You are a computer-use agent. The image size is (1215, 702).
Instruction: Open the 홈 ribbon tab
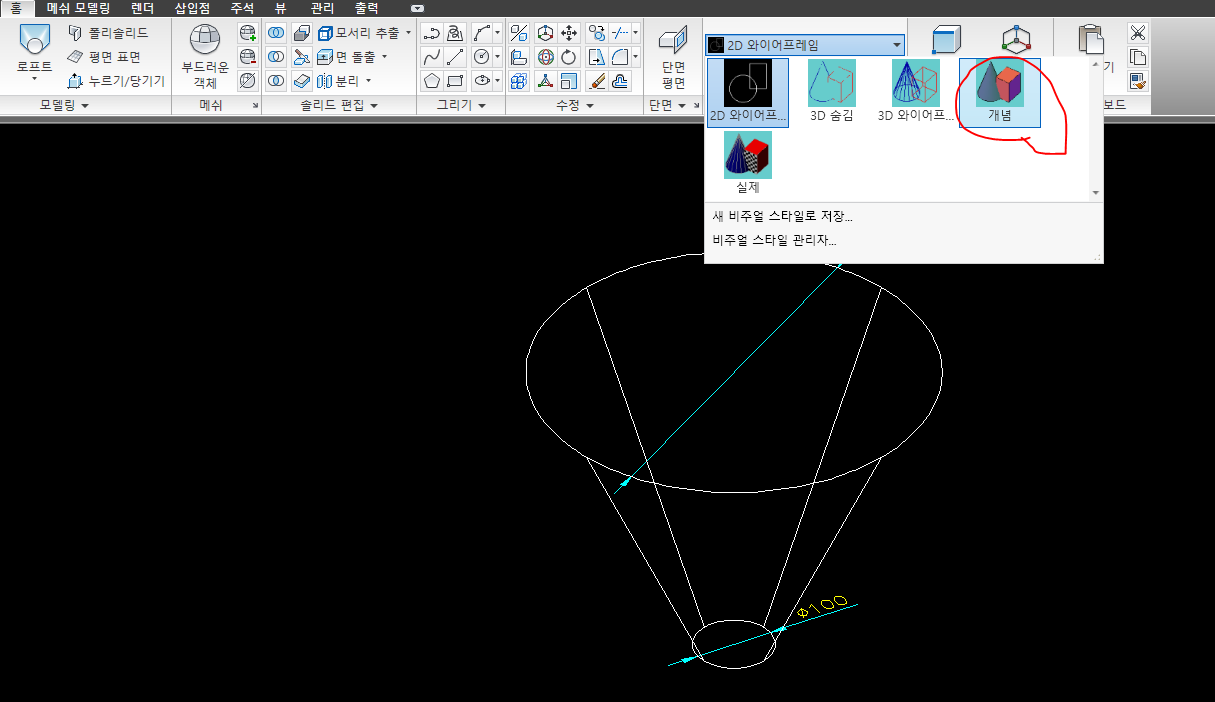click(15, 7)
